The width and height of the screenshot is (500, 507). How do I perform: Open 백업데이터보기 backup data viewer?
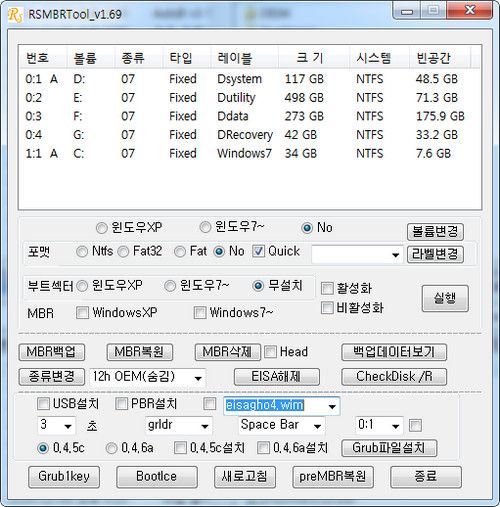(x=394, y=352)
